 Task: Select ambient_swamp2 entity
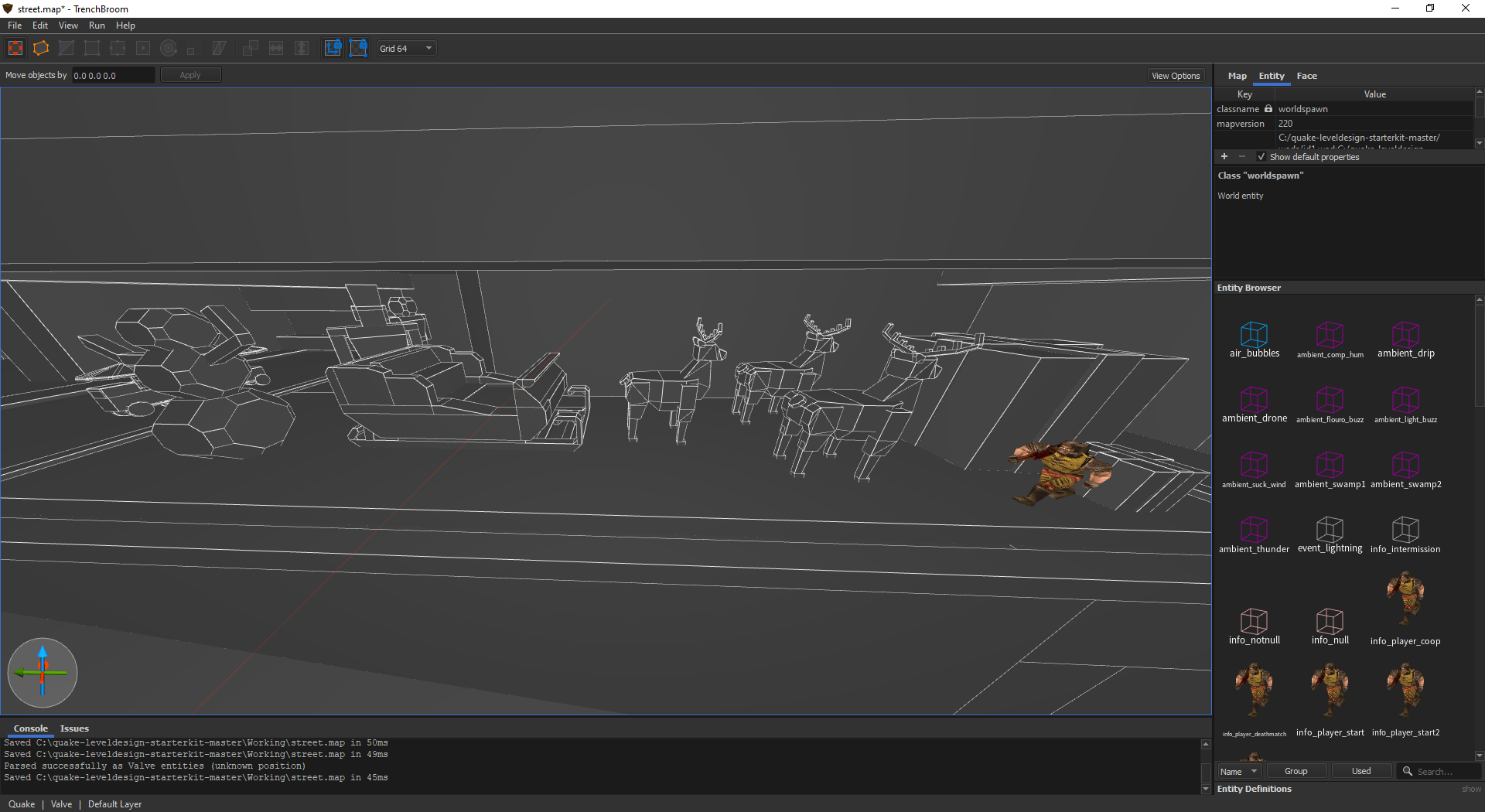(1406, 469)
